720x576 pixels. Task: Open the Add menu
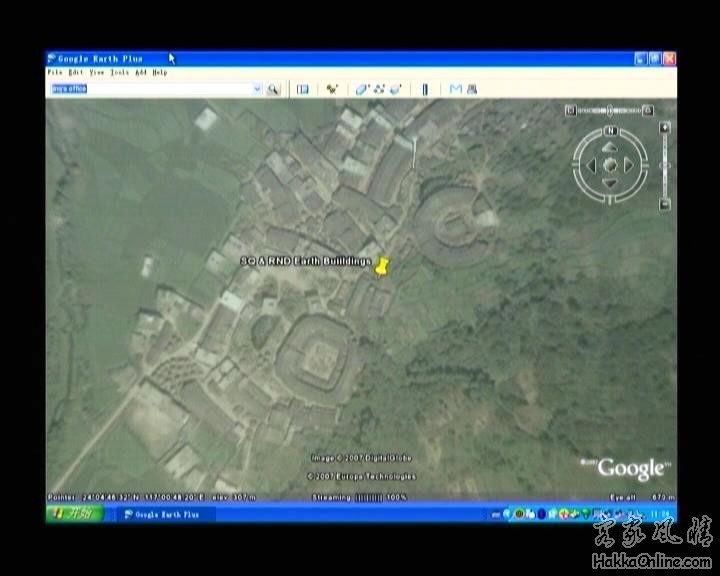coord(141,73)
